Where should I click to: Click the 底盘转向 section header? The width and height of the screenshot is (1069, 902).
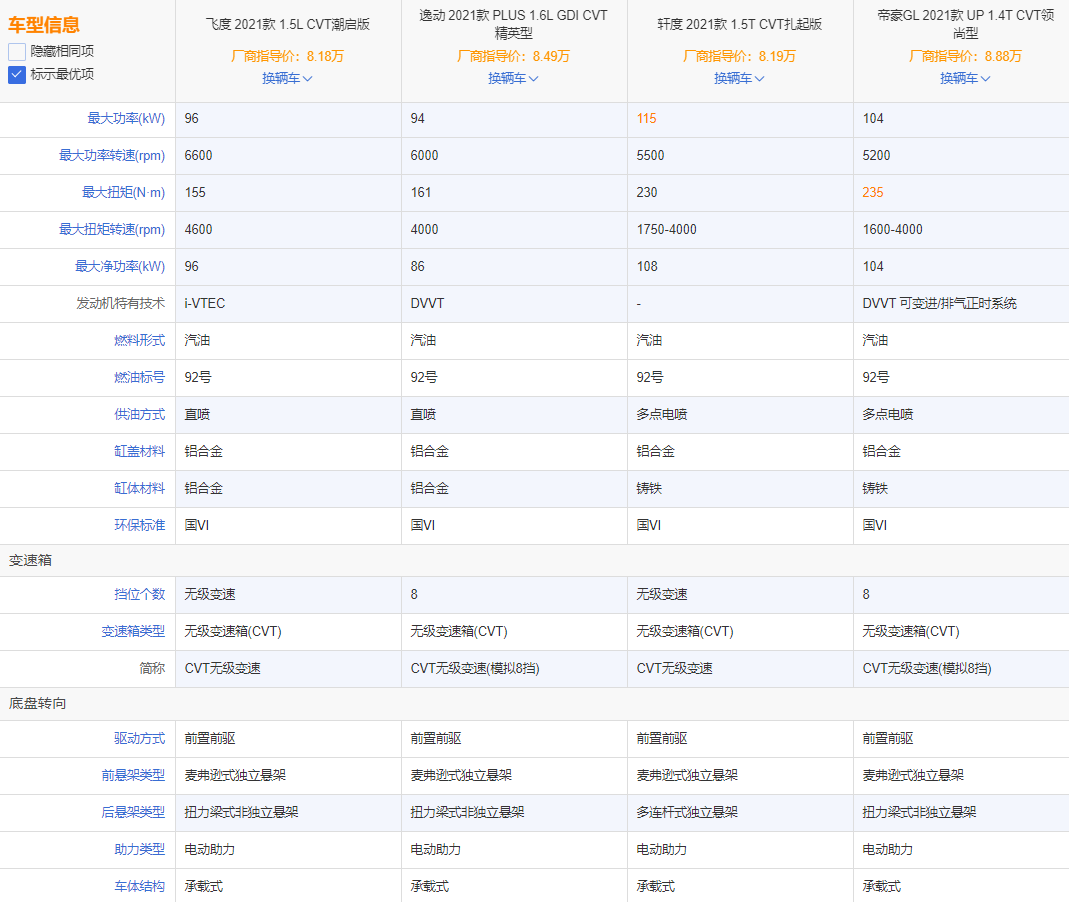(x=38, y=704)
